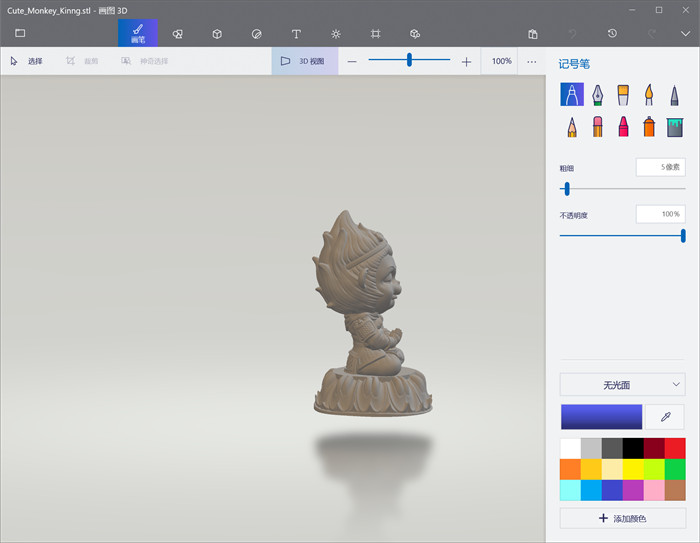Click the Undo arrow
700x543 pixels.
point(572,34)
